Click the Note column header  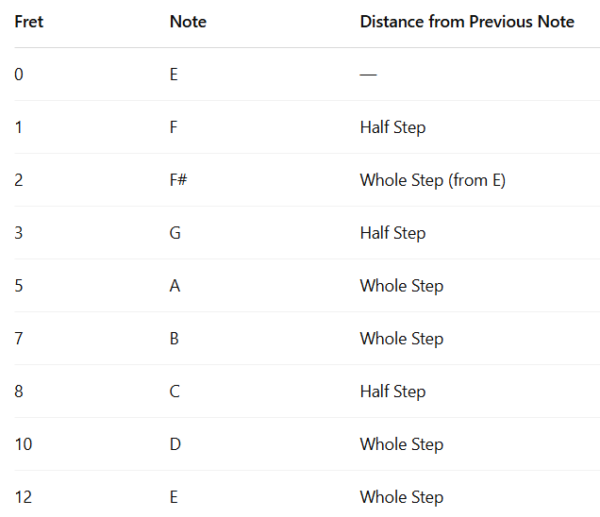[188, 22]
